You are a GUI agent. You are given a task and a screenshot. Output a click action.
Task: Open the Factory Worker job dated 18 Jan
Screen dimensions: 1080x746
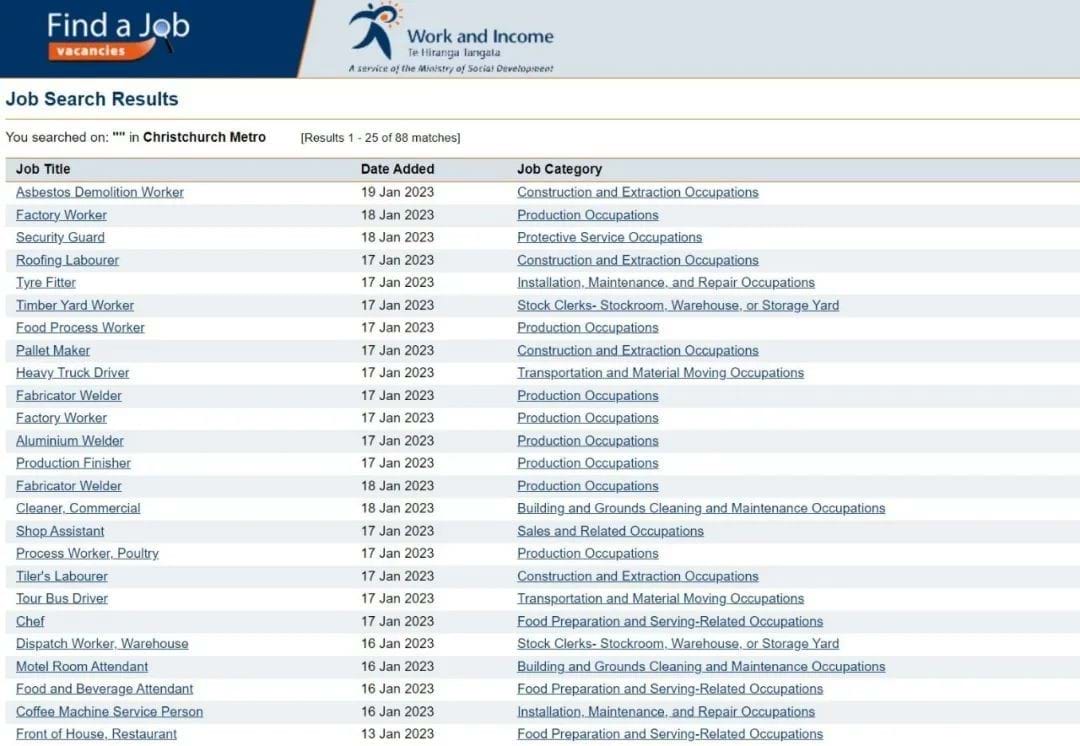pyautogui.click(x=61, y=215)
